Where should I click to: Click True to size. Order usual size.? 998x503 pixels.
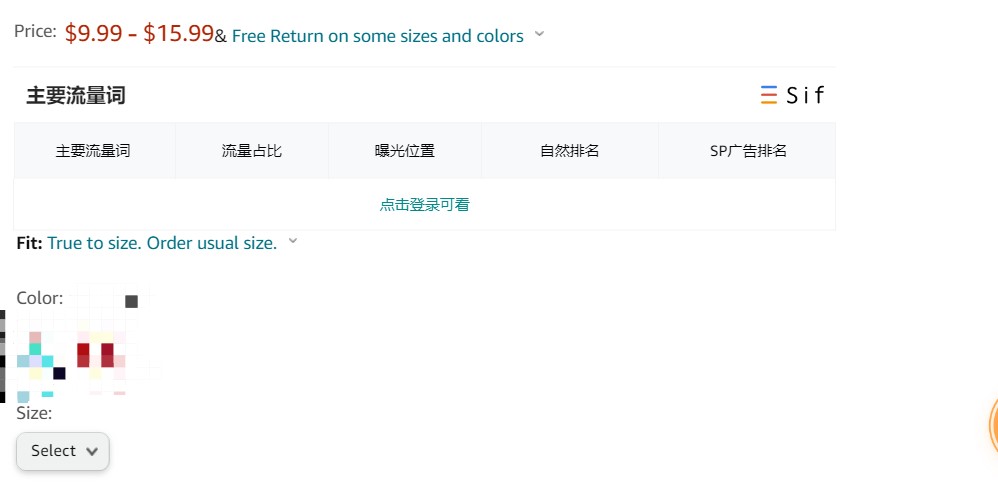(x=162, y=243)
